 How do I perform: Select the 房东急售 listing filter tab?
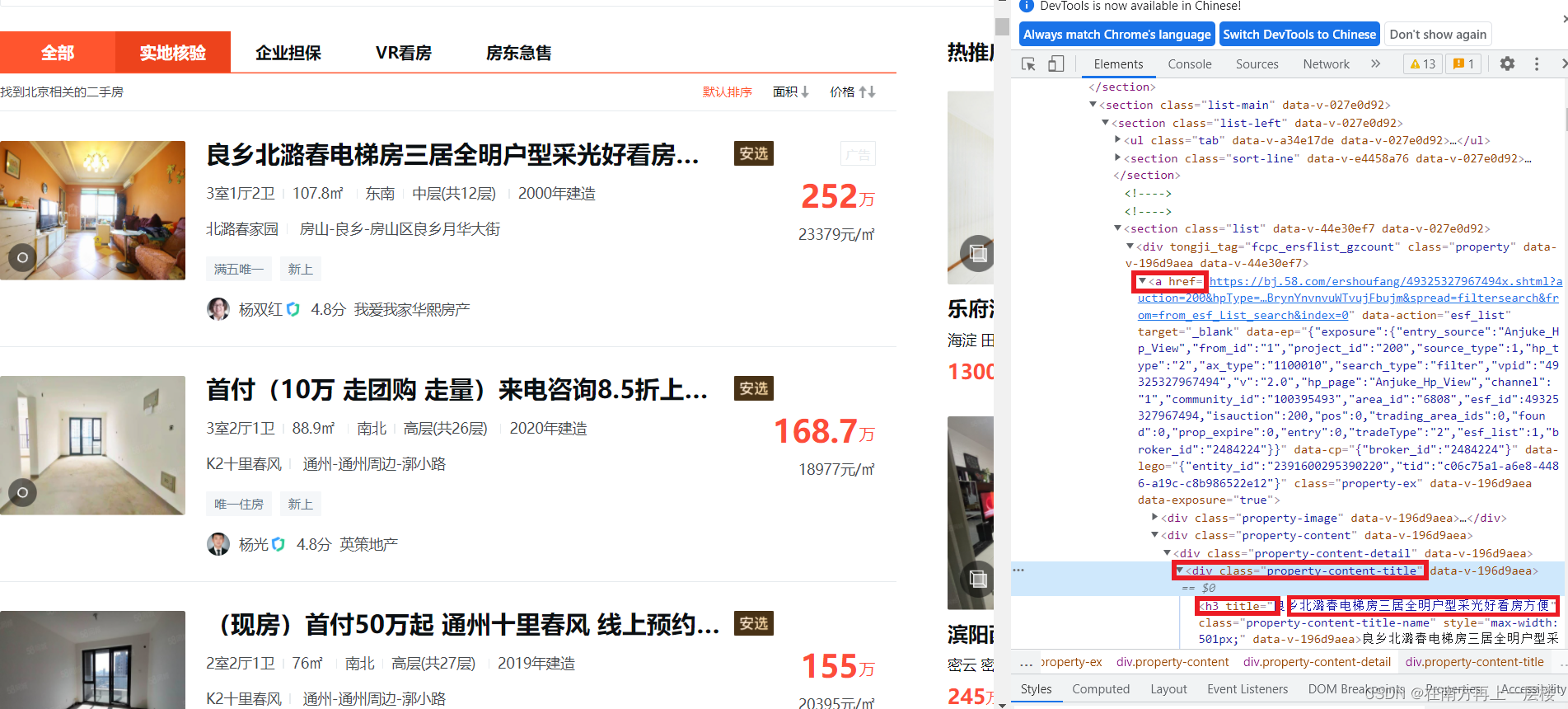[519, 53]
